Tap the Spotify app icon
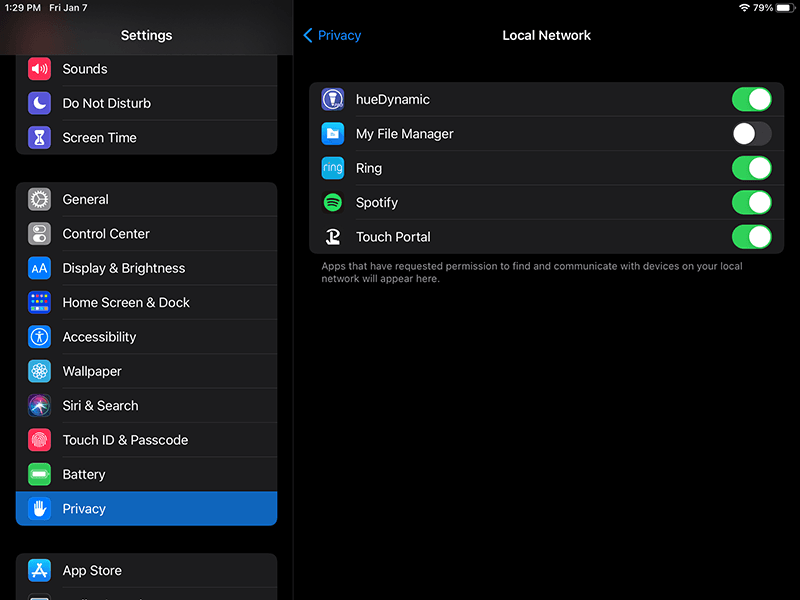Viewport: 800px width, 600px height. click(333, 203)
